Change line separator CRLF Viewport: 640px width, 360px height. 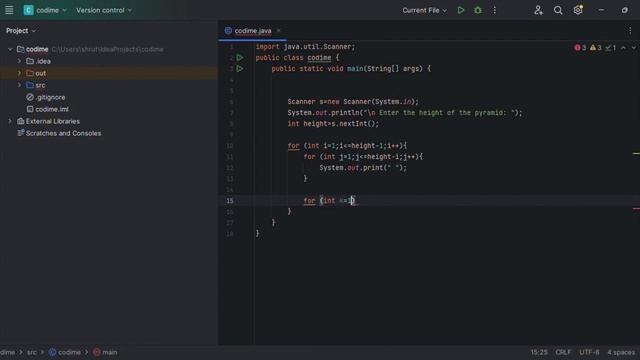tap(563, 352)
